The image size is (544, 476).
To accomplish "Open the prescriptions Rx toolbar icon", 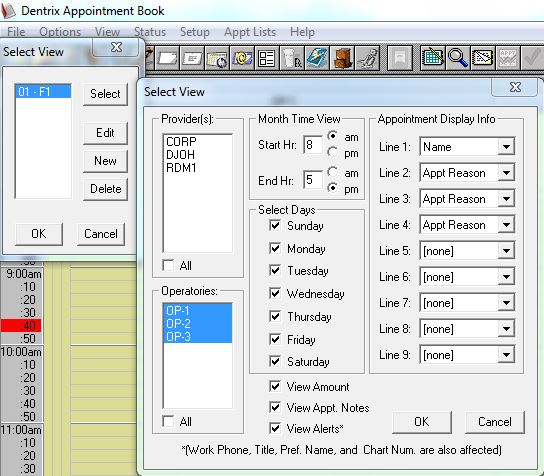I will (x=291, y=58).
